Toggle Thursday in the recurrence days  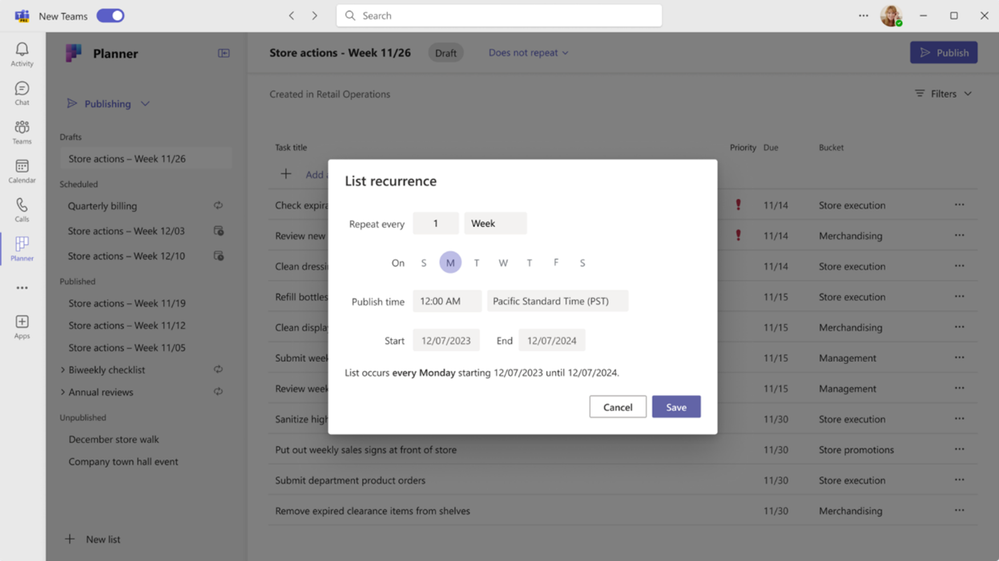(529, 263)
